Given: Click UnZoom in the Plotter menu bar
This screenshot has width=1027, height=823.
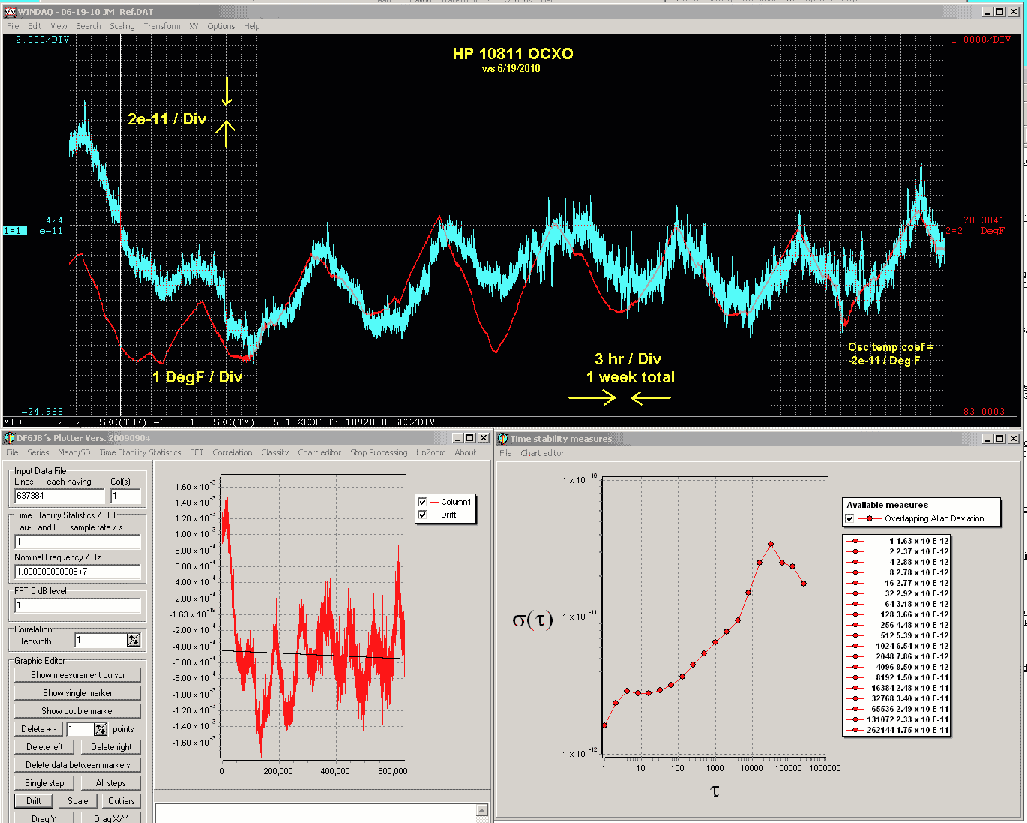Looking at the screenshot, I should coord(430,452).
